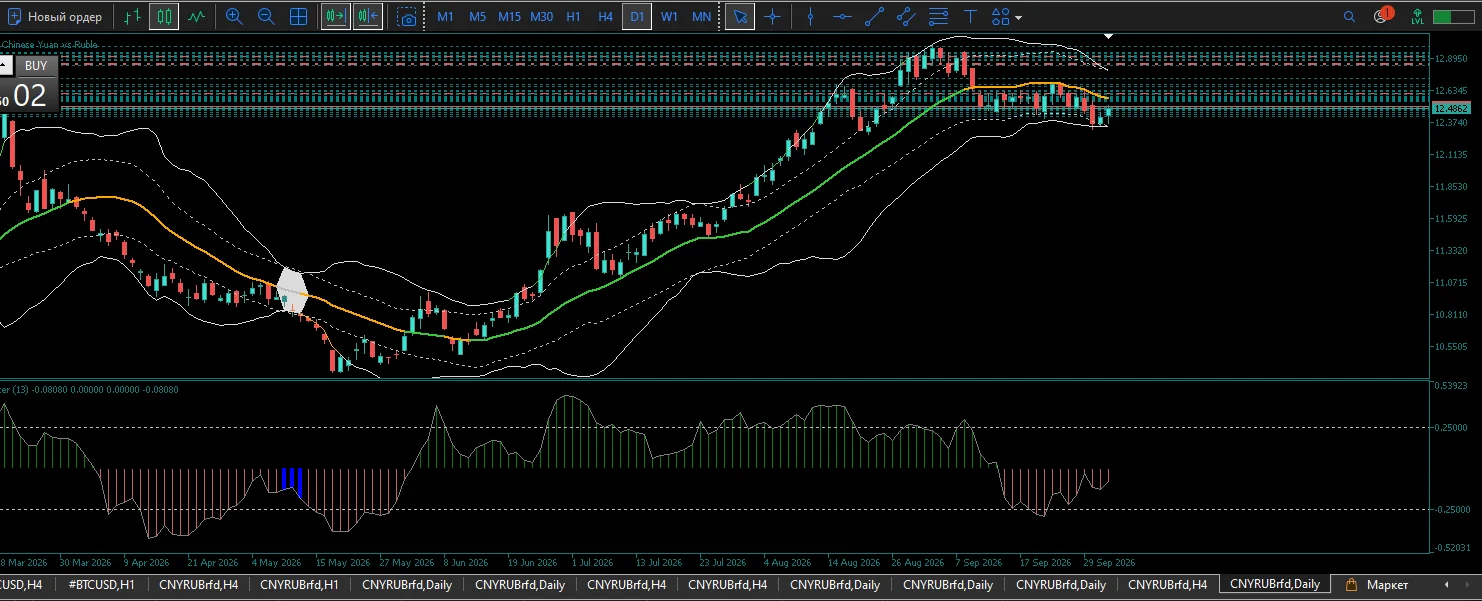This screenshot has height=601, width=1482.
Task: Zoom in on the chart
Action: 234,17
